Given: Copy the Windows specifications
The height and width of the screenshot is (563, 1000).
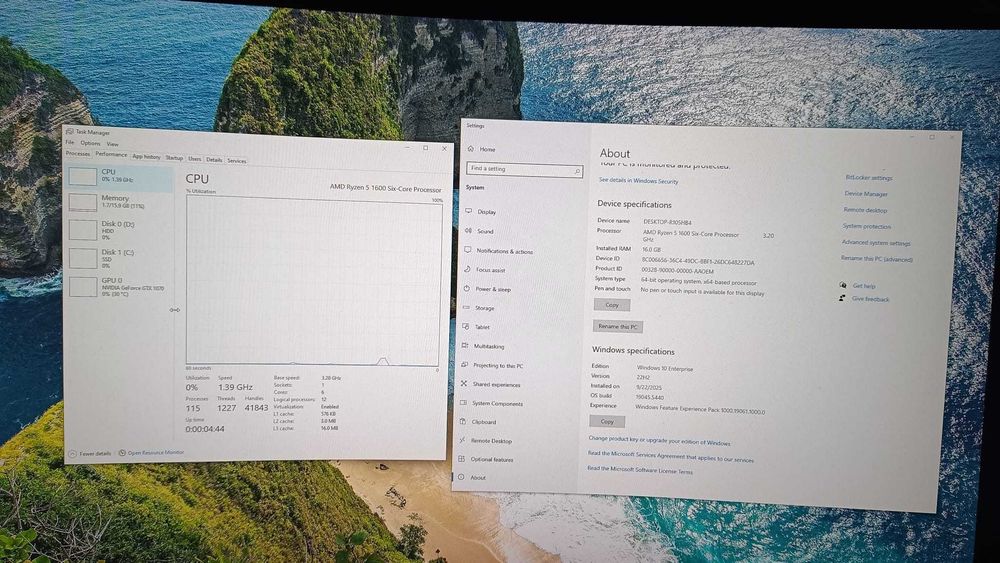Looking at the screenshot, I should pos(607,421).
